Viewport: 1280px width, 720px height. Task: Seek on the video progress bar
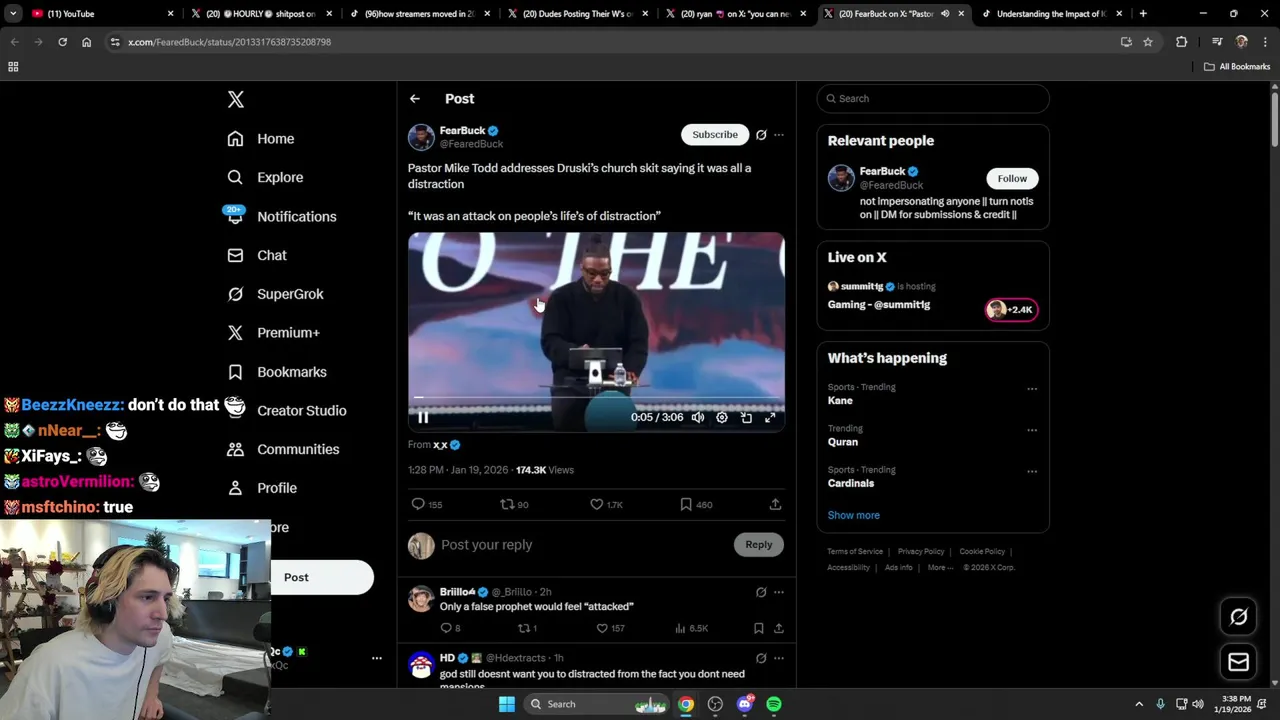[x=596, y=398]
